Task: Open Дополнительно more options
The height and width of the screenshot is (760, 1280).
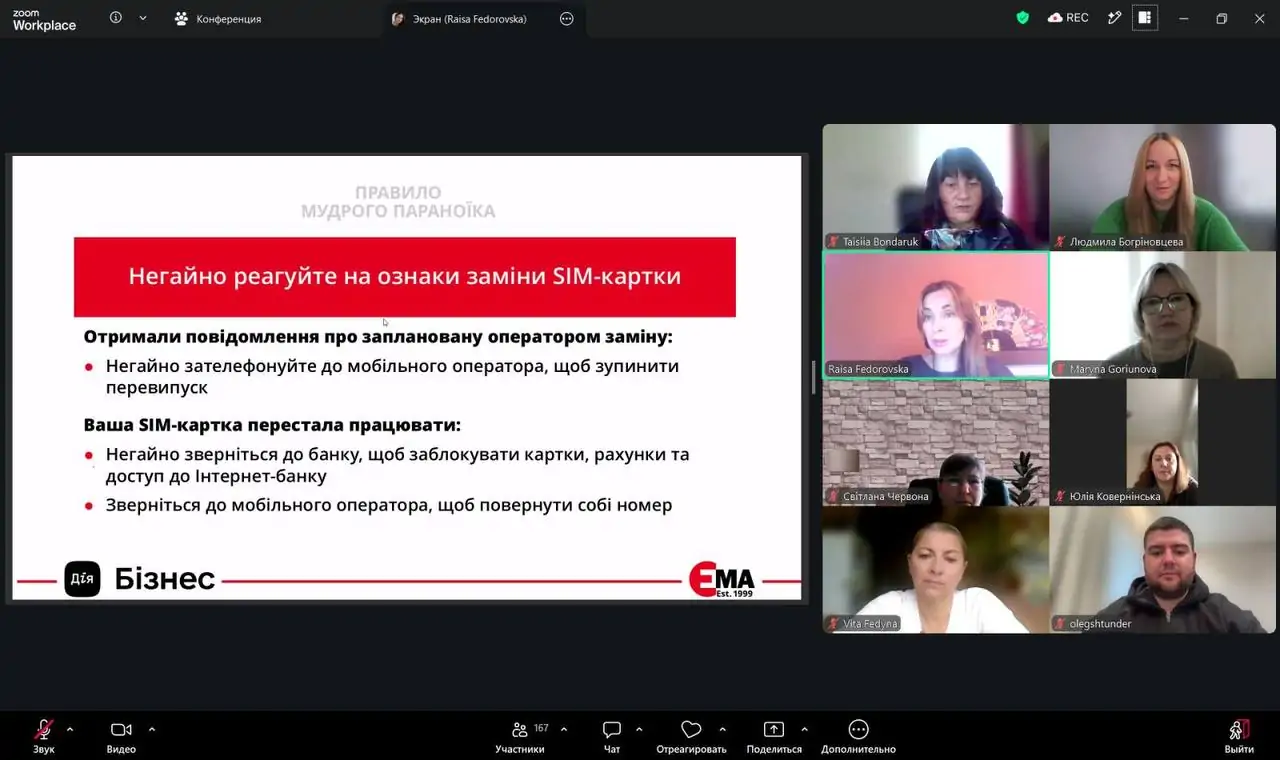Action: [858, 735]
